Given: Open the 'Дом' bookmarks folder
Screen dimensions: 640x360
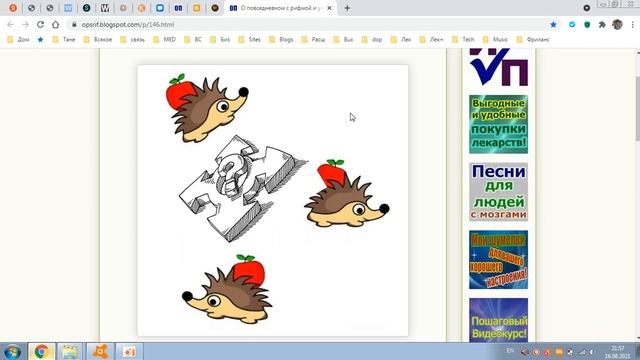Looking at the screenshot, I should coord(19,40).
